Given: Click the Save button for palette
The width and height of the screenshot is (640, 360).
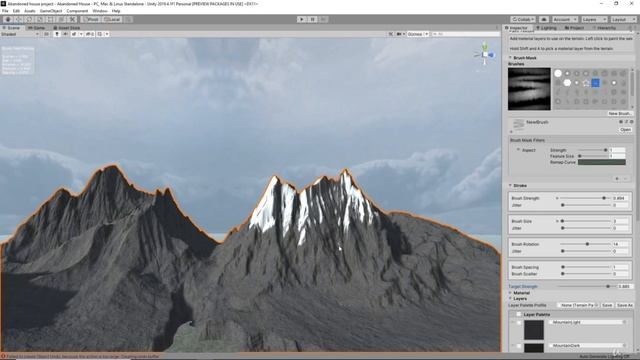Looking at the screenshot, I should tap(607, 305).
